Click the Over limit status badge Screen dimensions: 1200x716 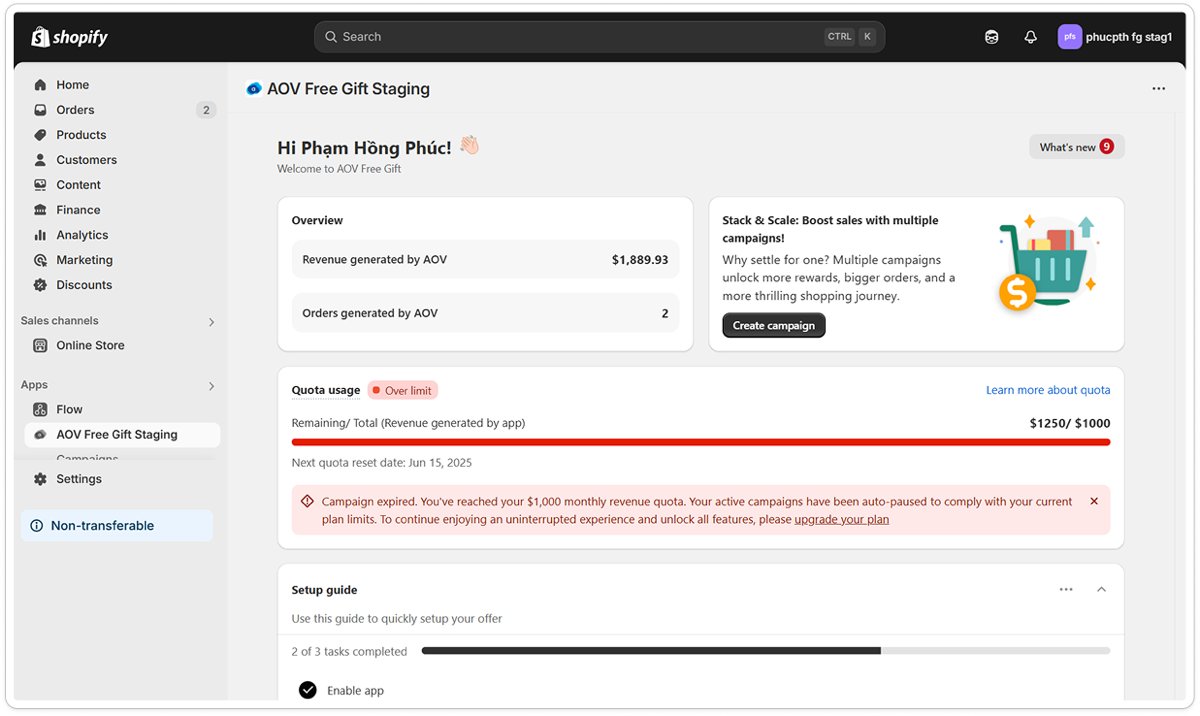[403, 391]
